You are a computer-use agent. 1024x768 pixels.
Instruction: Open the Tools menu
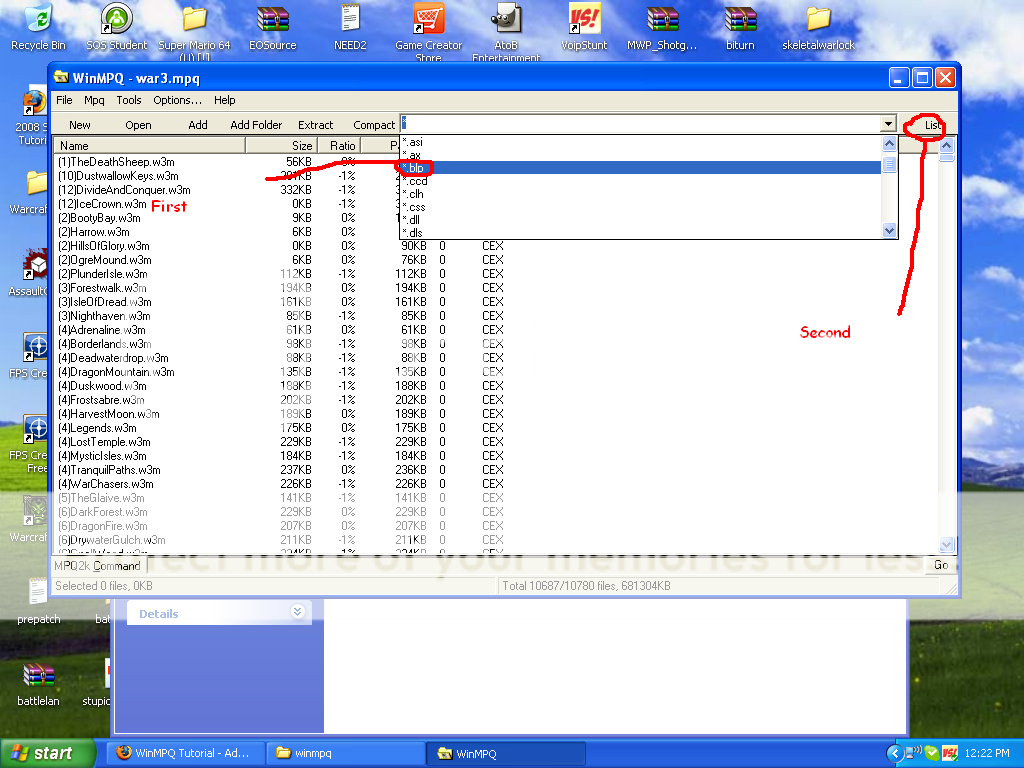coord(129,100)
